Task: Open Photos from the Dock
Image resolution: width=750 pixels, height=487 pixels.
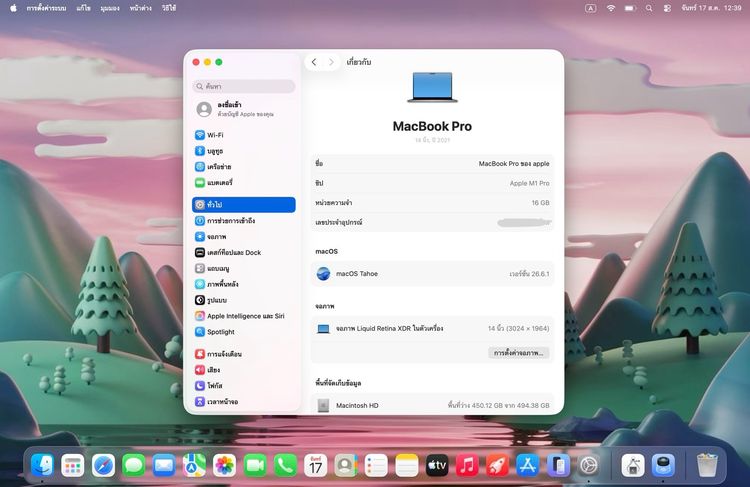Action: click(224, 465)
